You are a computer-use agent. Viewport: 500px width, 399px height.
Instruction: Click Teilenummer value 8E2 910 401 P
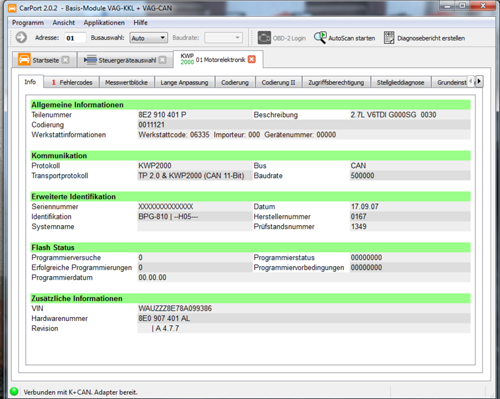162,115
